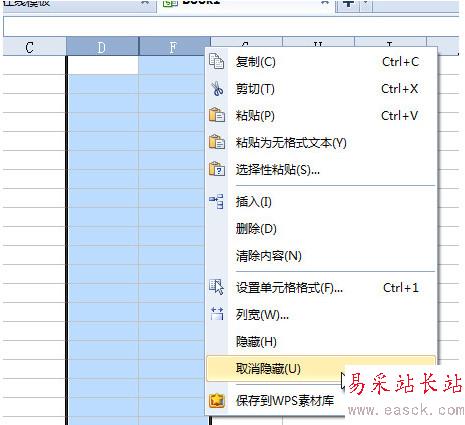The width and height of the screenshot is (465, 425).
Task: Open 选择性粘贴(S)... dialog
Action: (321, 170)
